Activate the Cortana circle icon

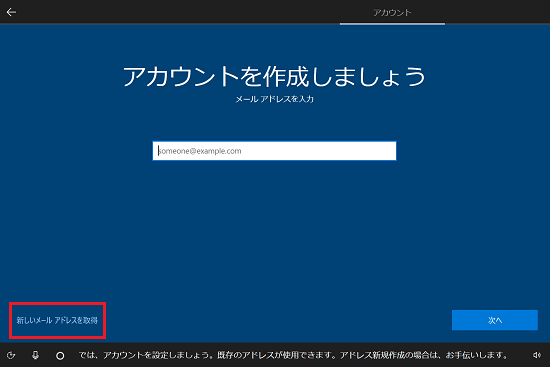[60, 356]
